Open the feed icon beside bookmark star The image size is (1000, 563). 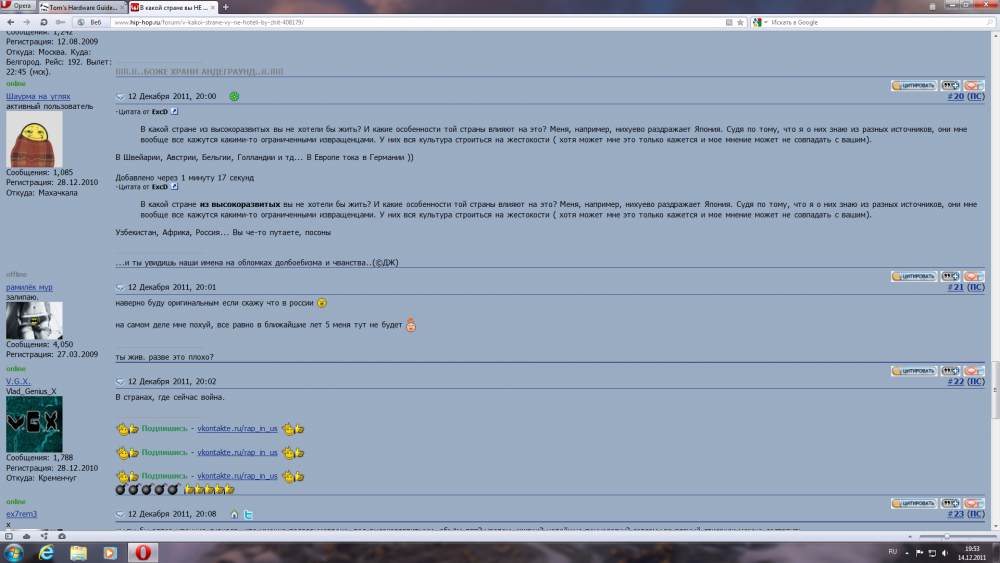coord(729,22)
